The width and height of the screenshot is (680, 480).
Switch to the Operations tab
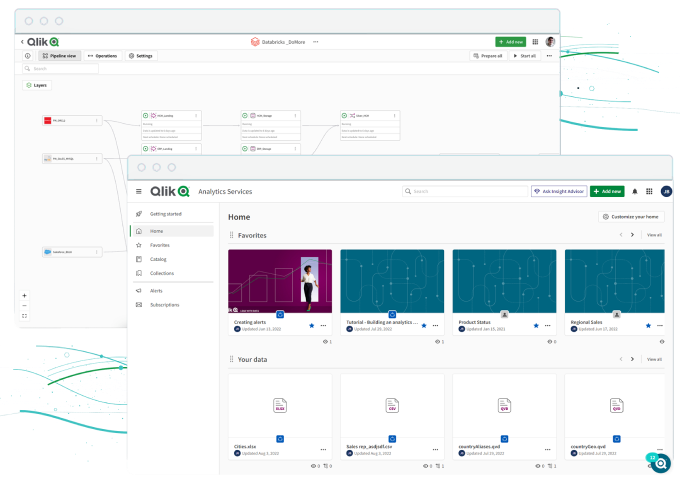pos(102,56)
